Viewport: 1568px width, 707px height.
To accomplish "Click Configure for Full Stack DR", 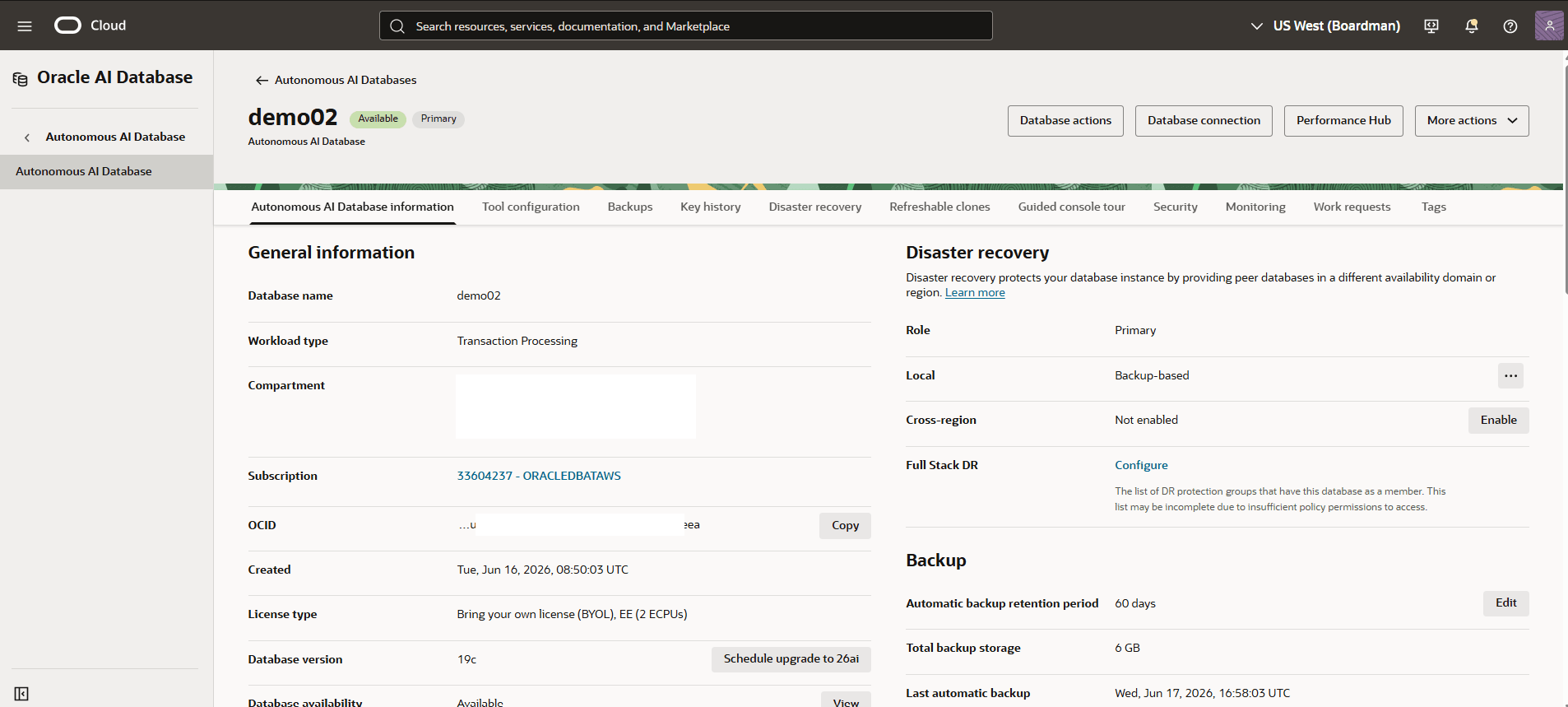I will click(x=1141, y=465).
